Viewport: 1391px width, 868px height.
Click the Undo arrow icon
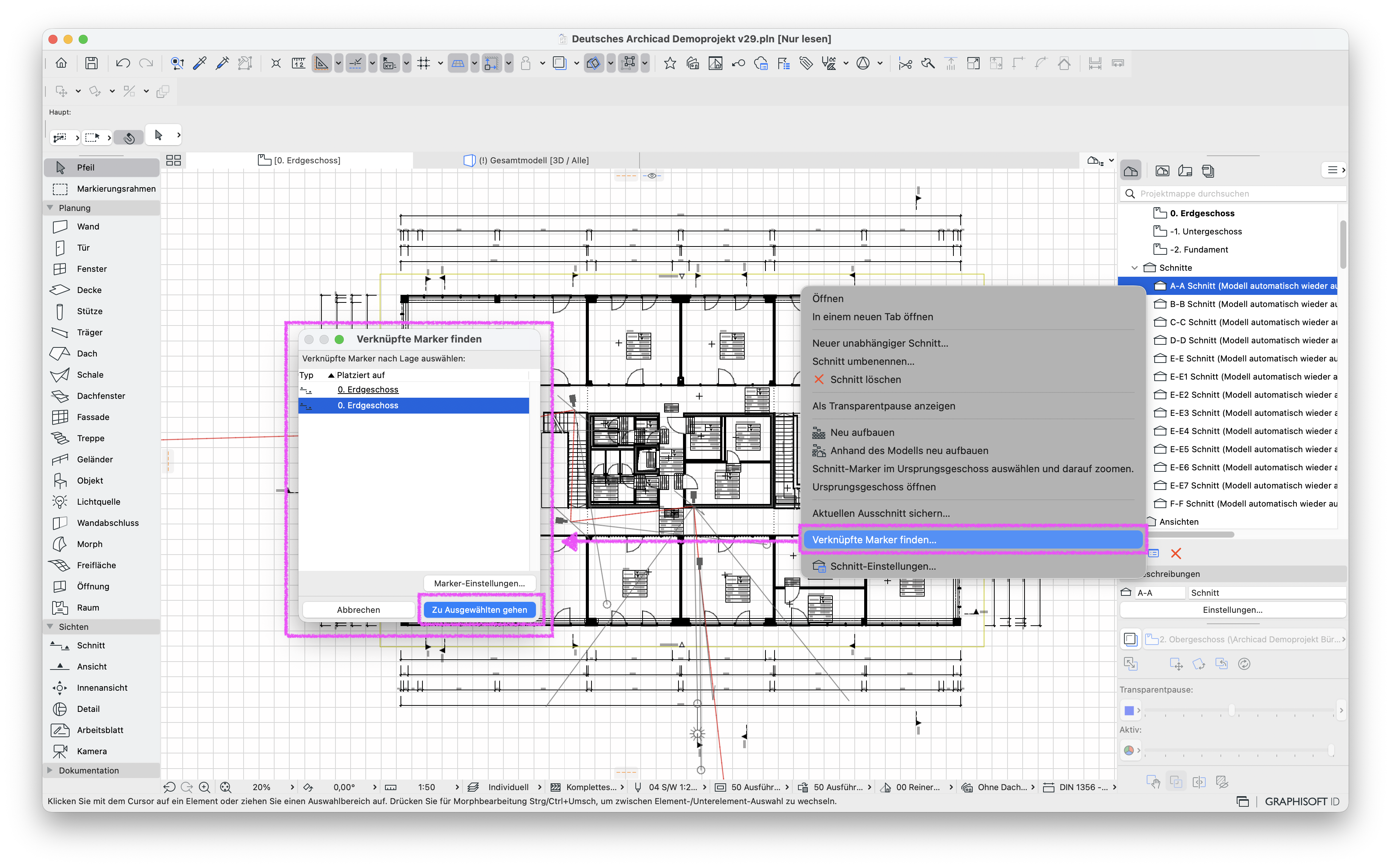pyautogui.click(x=122, y=63)
